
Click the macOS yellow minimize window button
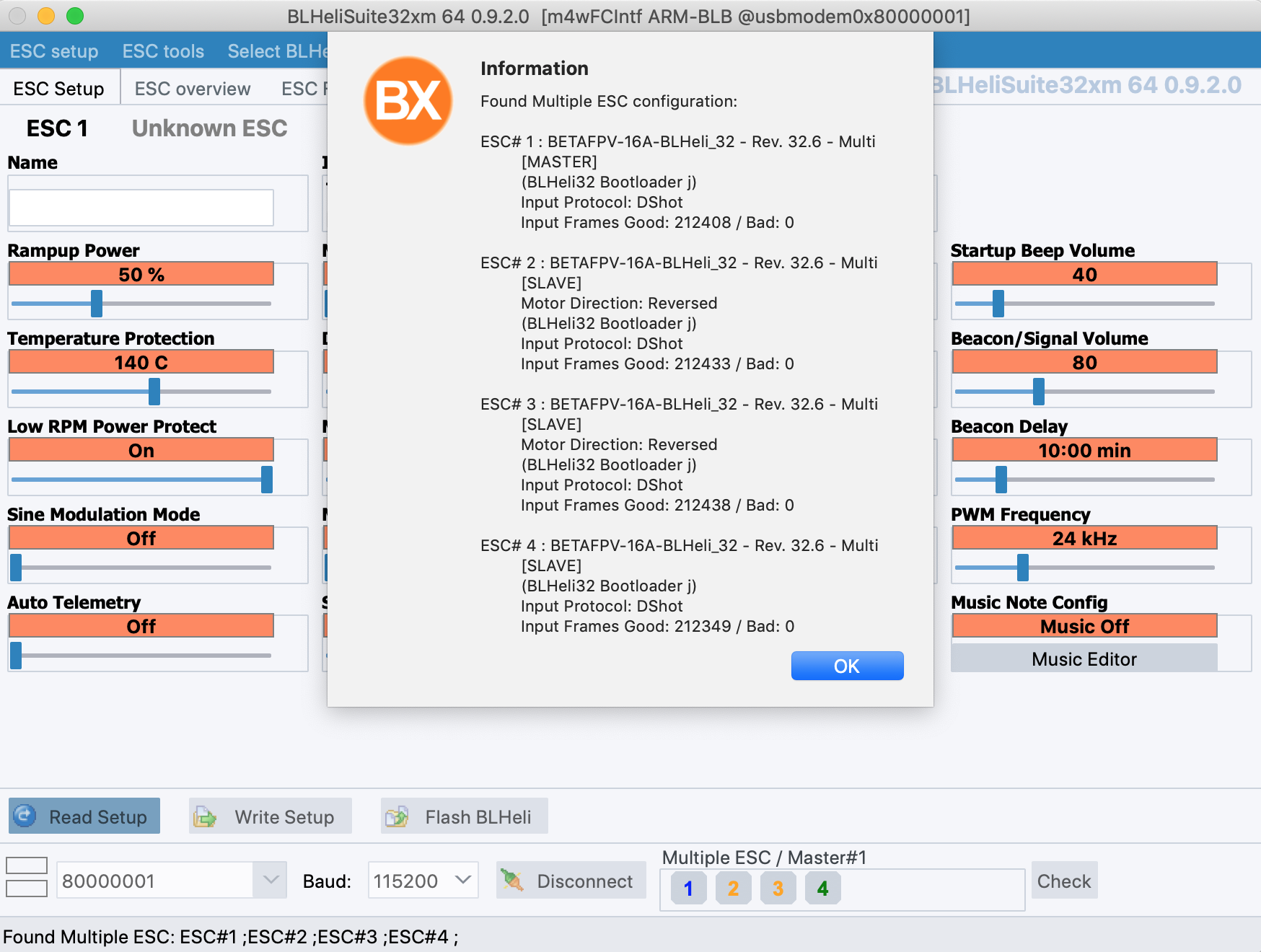pos(46,16)
